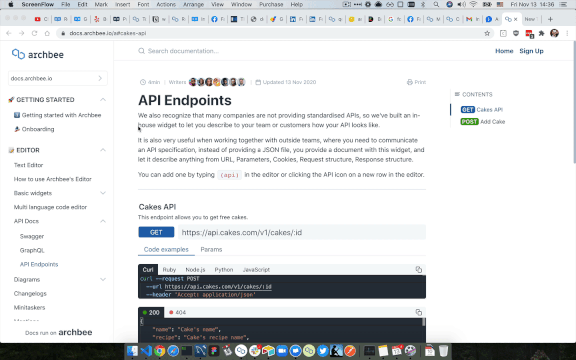Screen dimensions: 576x360
Task: Switch to the Params tab
Action: pyautogui.click(x=211, y=249)
